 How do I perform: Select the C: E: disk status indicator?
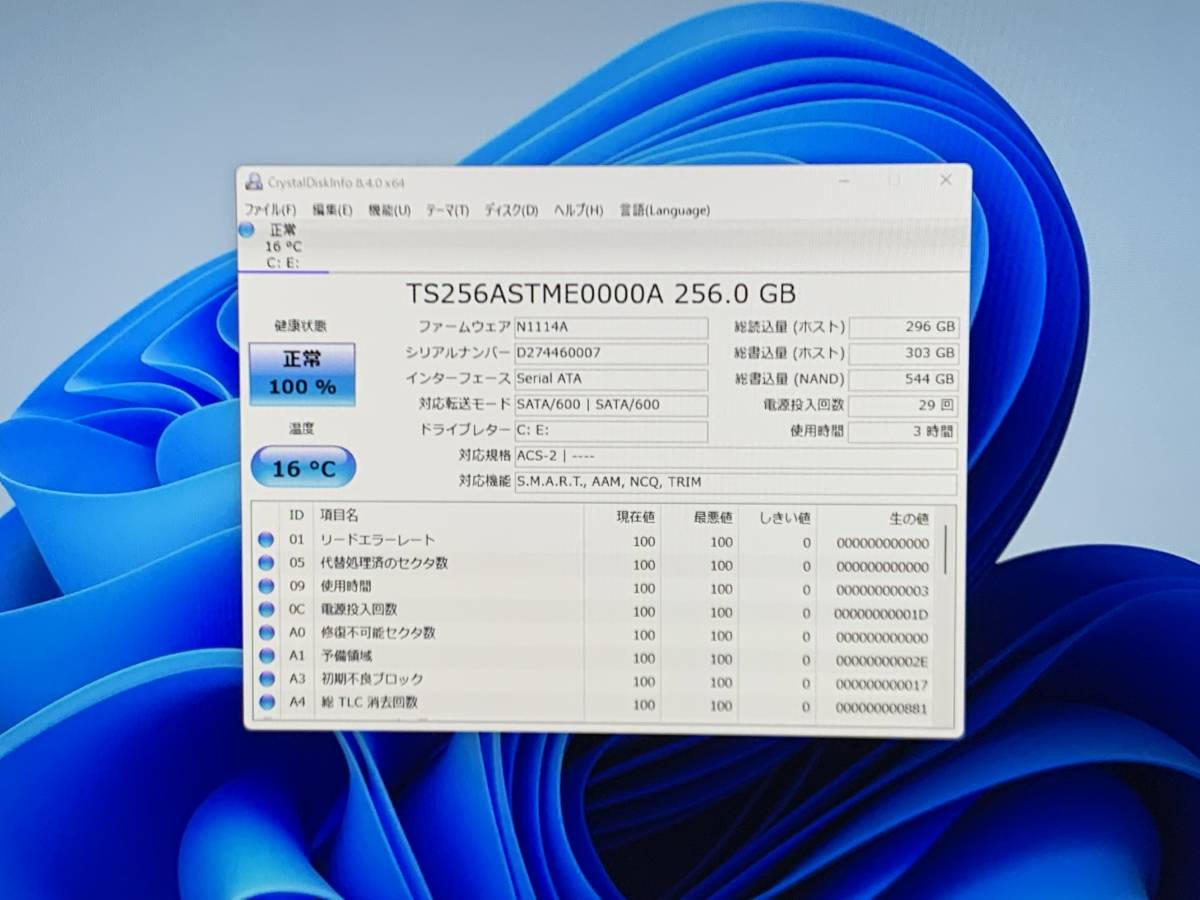coord(282,246)
